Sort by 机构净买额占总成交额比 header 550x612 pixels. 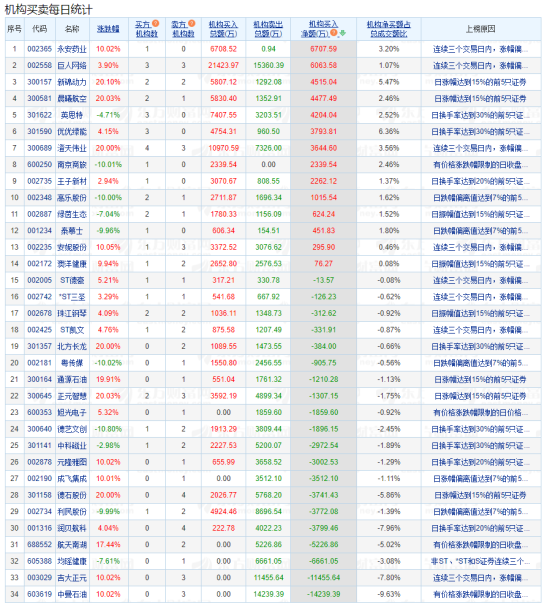click(x=389, y=29)
